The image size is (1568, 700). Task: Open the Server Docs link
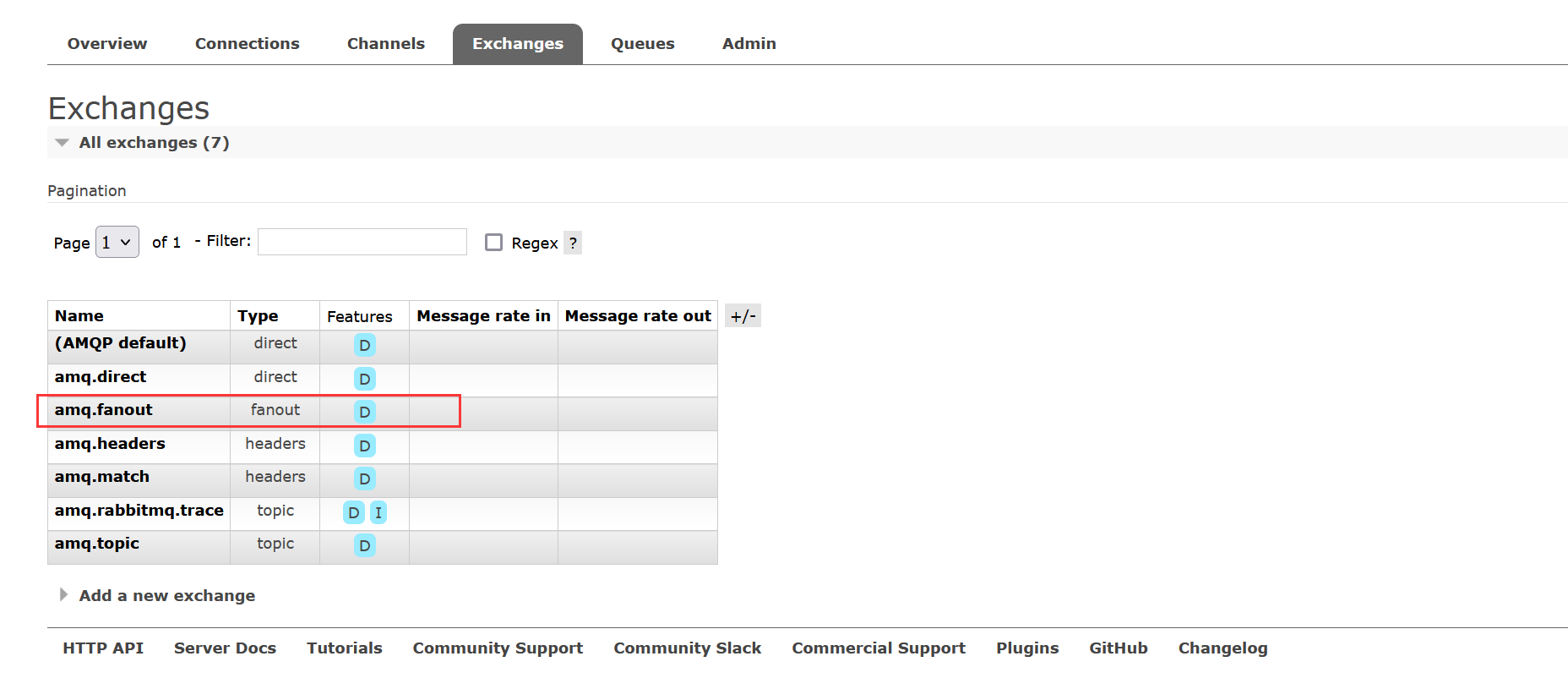pyautogui.click(x=225, y=648)
